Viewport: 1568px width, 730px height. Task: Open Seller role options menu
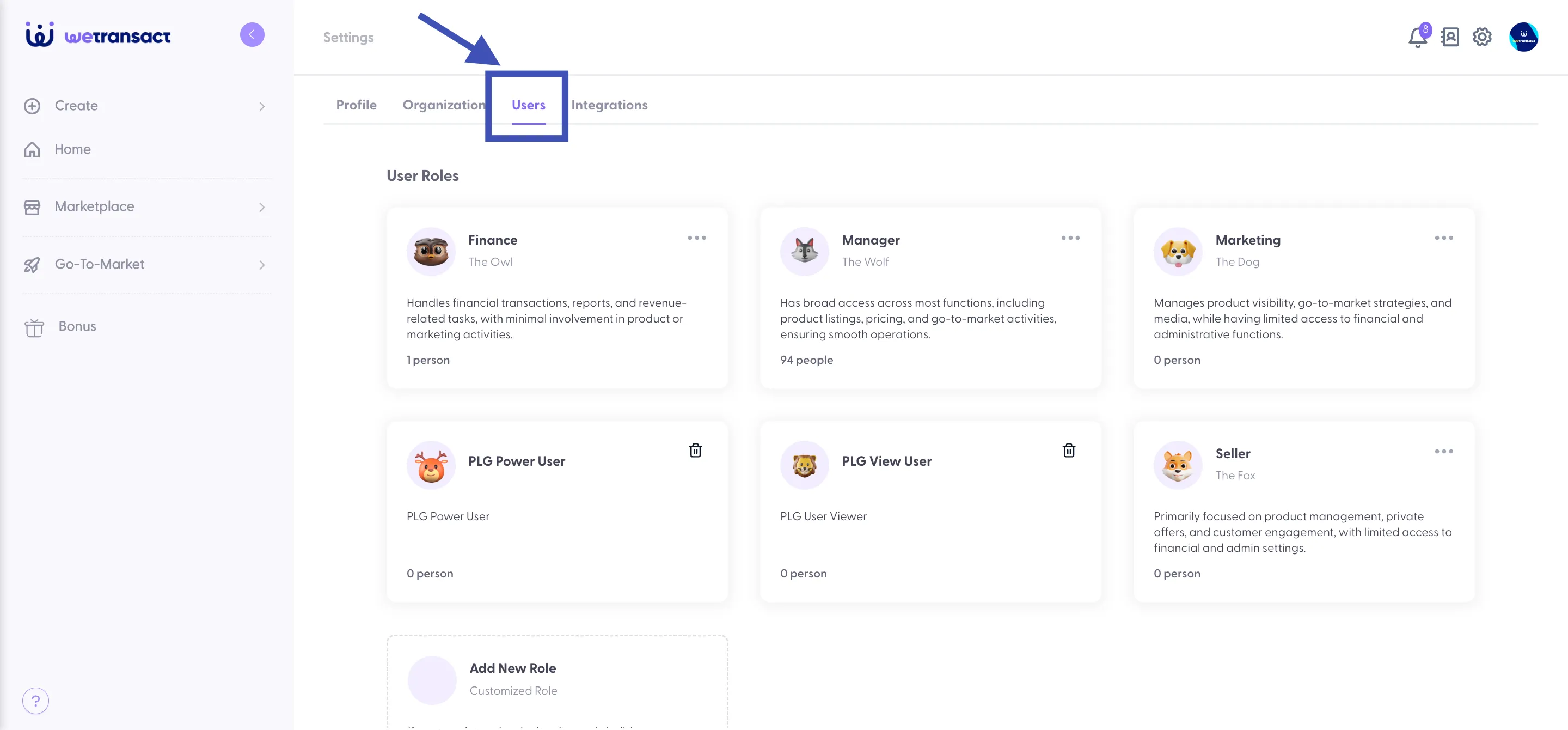(1444, 452)
